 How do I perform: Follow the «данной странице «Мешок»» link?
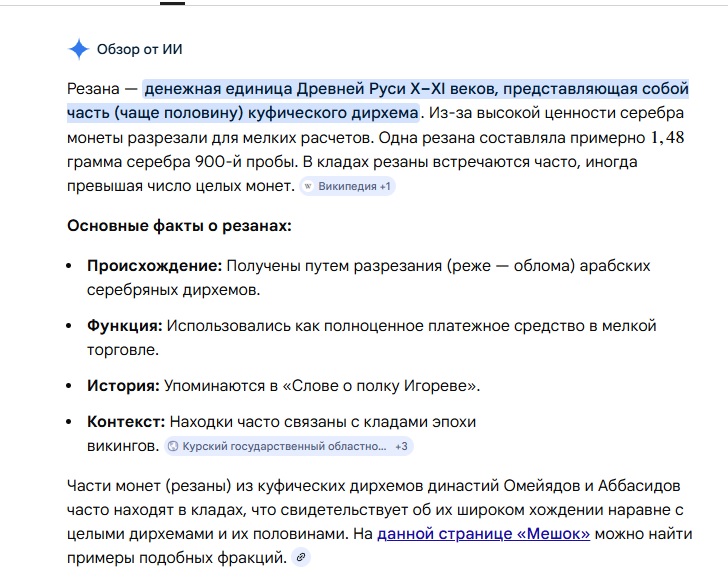[x=483, y=534]
